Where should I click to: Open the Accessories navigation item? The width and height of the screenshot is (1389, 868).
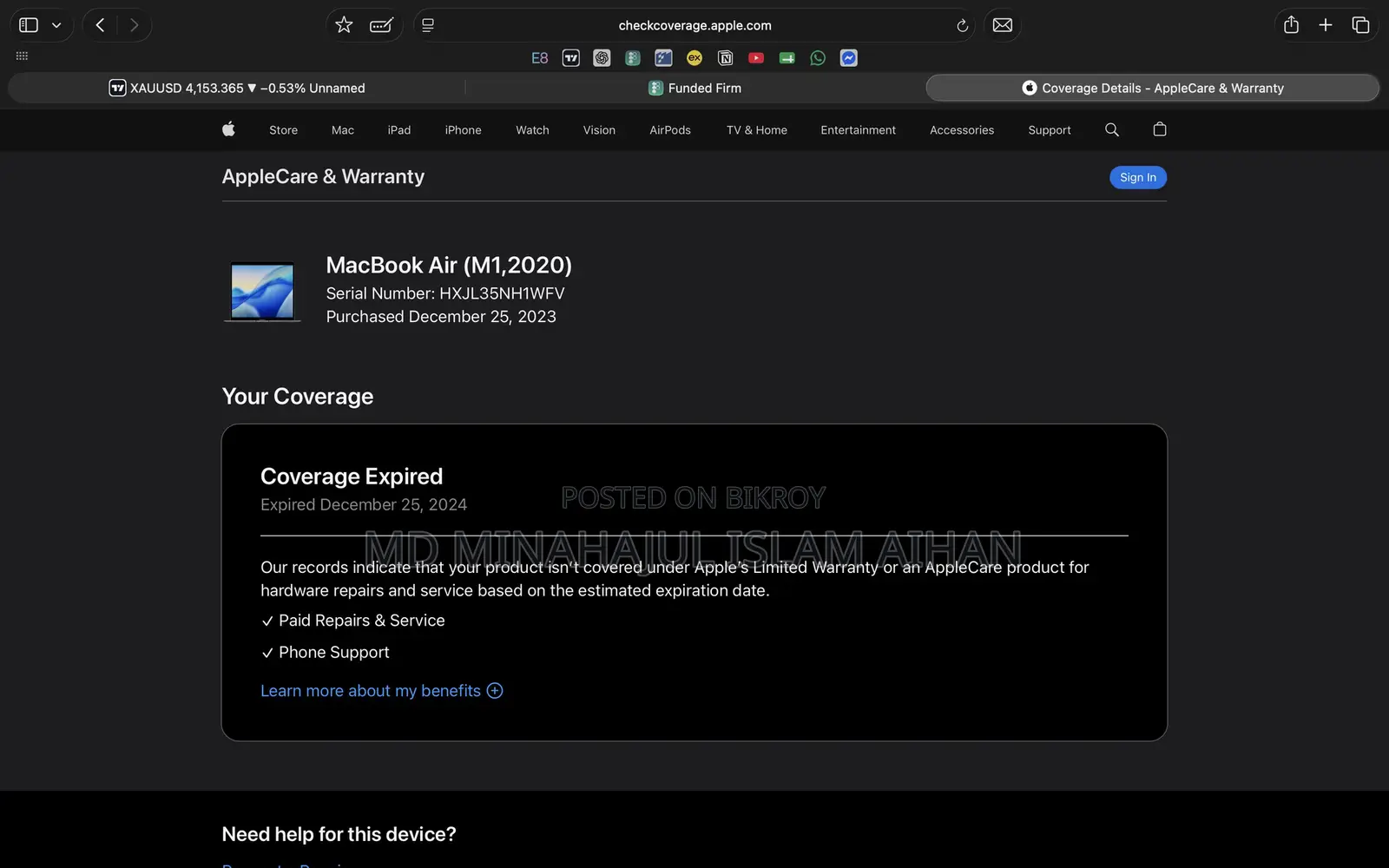[962, 130]
